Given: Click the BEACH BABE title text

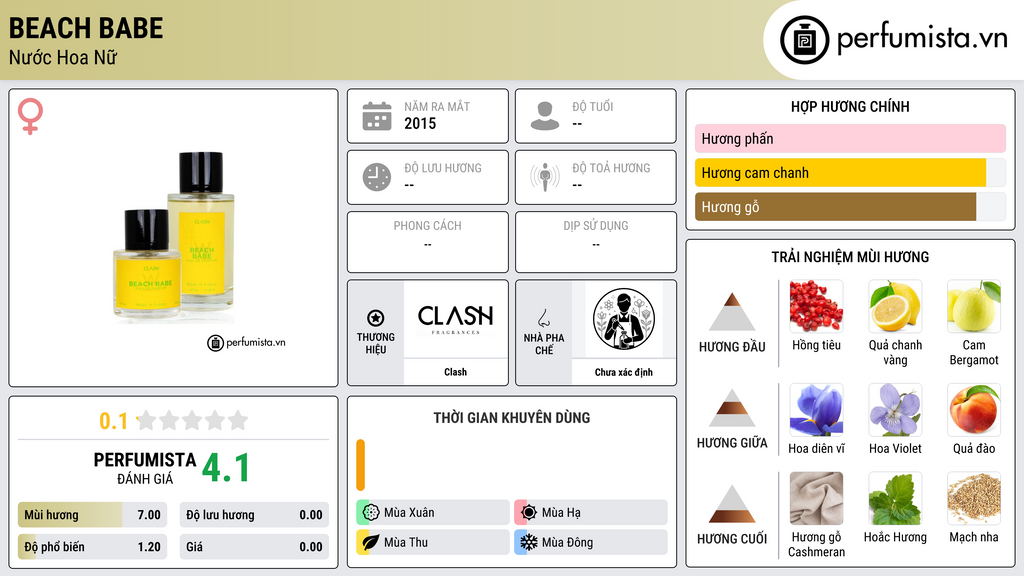Looking at the screenshot, I should 86,28.
